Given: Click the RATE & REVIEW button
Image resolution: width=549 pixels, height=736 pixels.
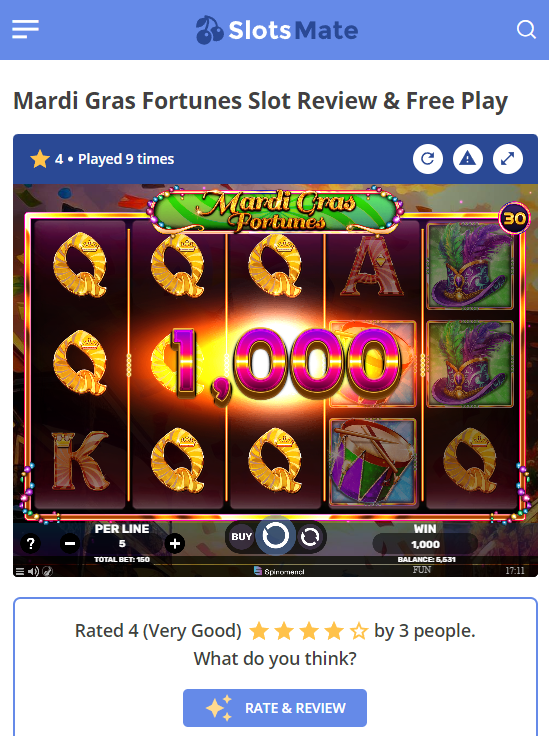Looking at the screenshot, I should click(x=275, y=708).
